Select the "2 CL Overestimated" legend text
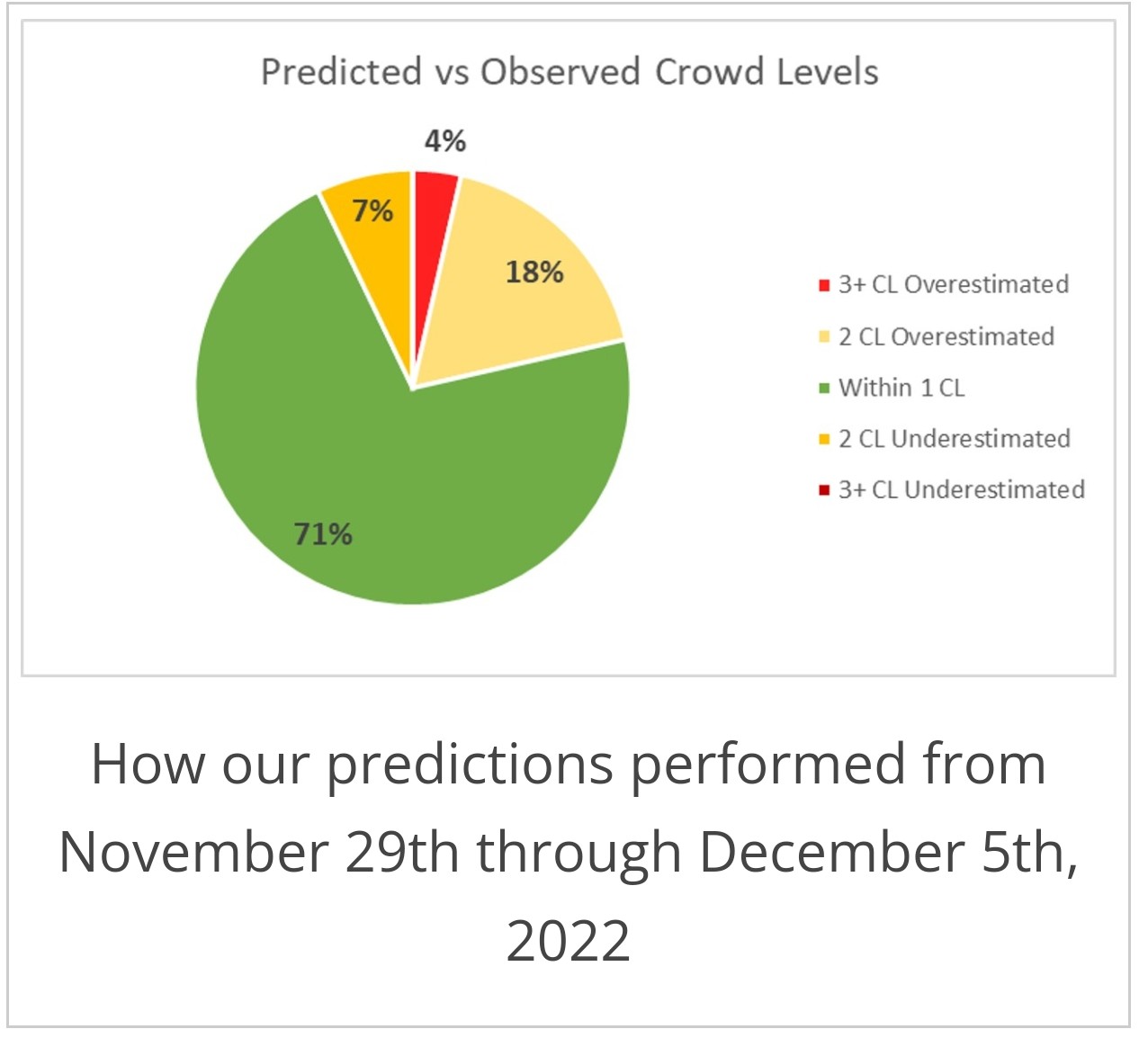 click(946, 336)
